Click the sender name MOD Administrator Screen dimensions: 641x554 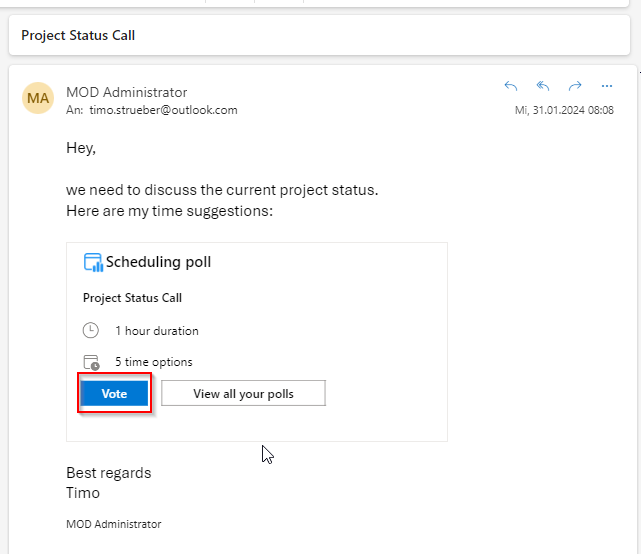pyautogui.click(x=126, y=92)
